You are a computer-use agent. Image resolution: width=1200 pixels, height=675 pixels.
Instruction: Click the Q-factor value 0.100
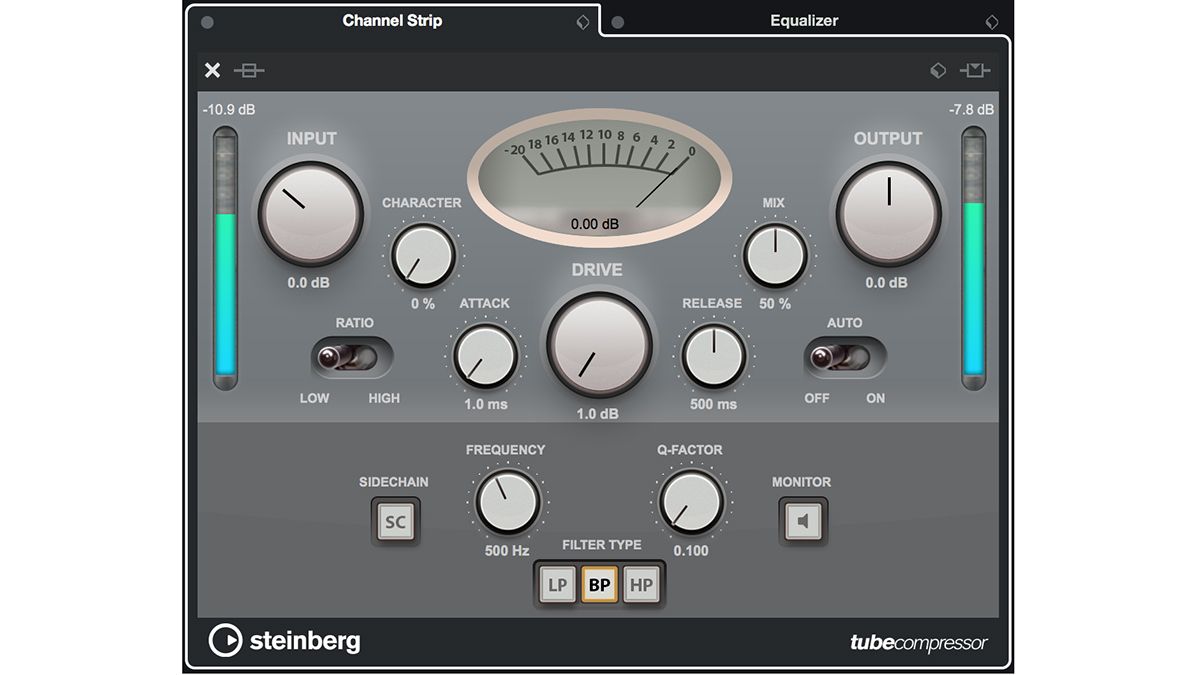(x=691, y=551)
